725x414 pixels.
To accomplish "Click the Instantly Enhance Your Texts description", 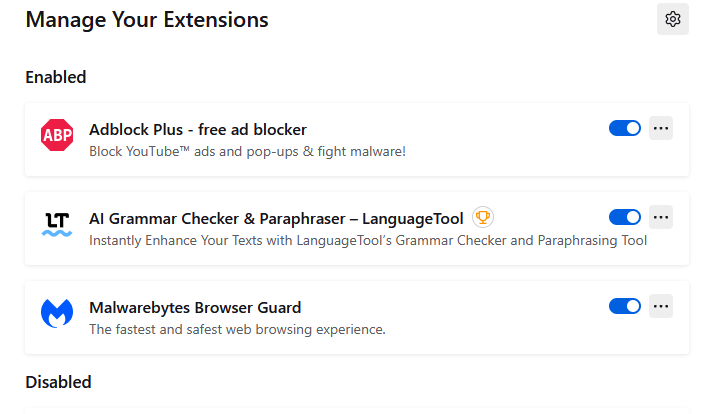I will tap(368, 241).
